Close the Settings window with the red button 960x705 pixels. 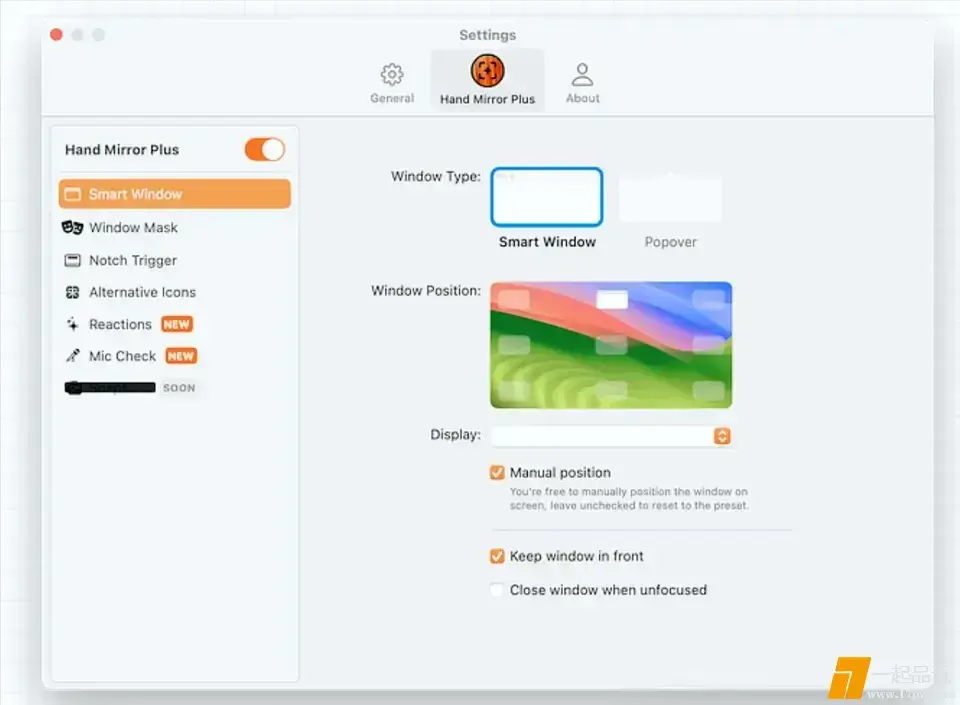(x=56, y=35)
